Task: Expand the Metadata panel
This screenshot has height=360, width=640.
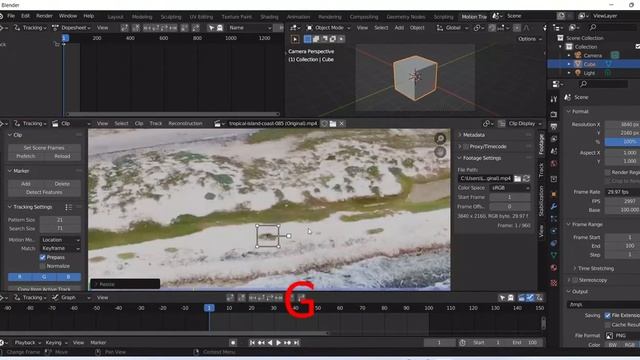Action: 473,135
